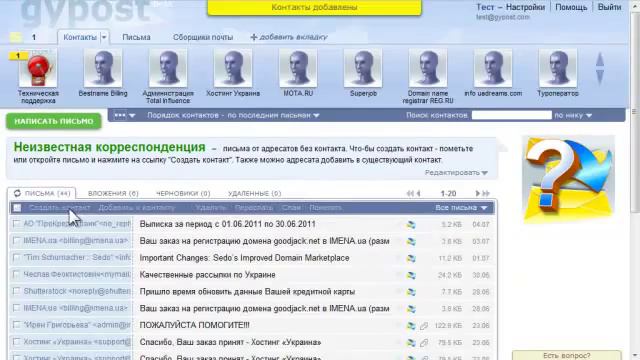This screenshot has width=640, height=360.
Task: Click the refresh icon on Письма tab
Action: (17, 193)
